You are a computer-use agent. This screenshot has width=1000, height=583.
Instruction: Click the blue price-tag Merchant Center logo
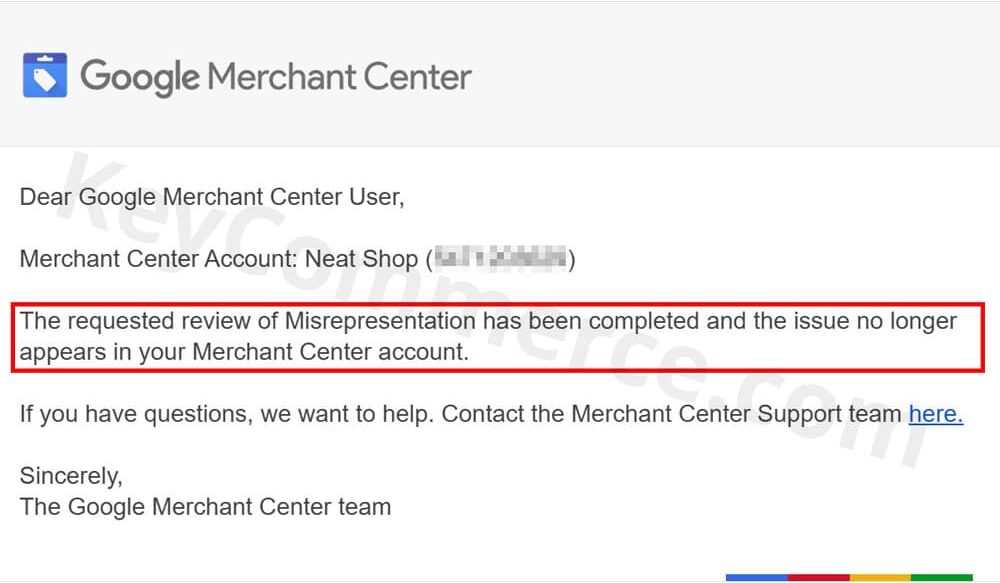45,75
